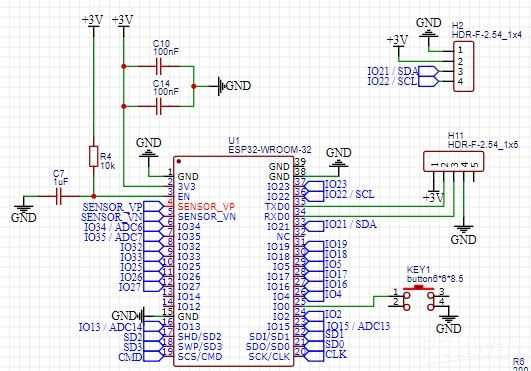531x371 pixels.
Task: Select the C14 capacitor symbol
Action: point(159,106)
